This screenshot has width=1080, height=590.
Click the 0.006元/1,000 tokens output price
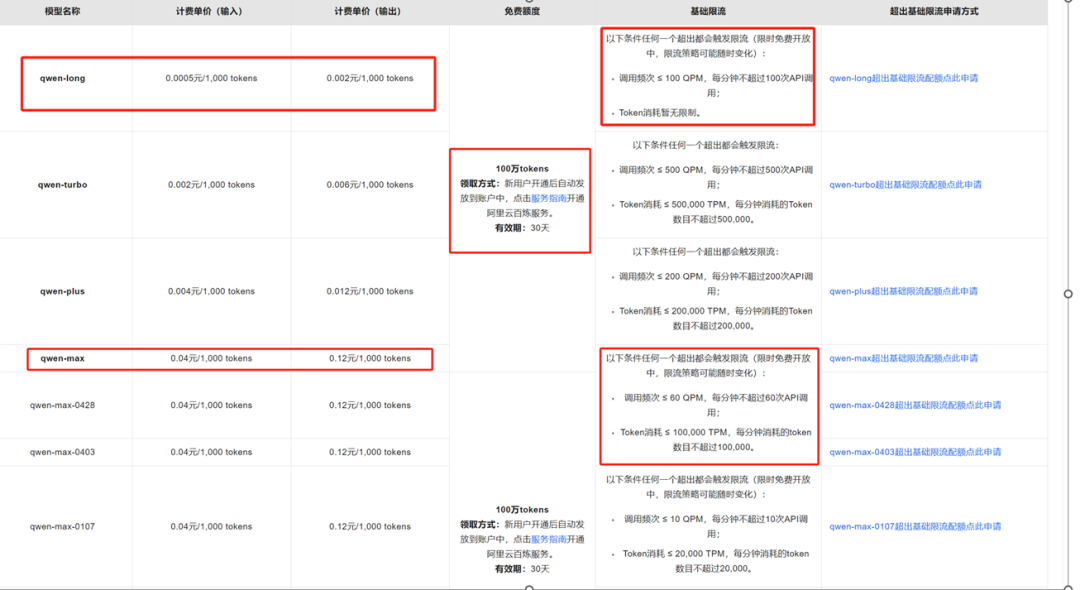[x=370, y=185]
